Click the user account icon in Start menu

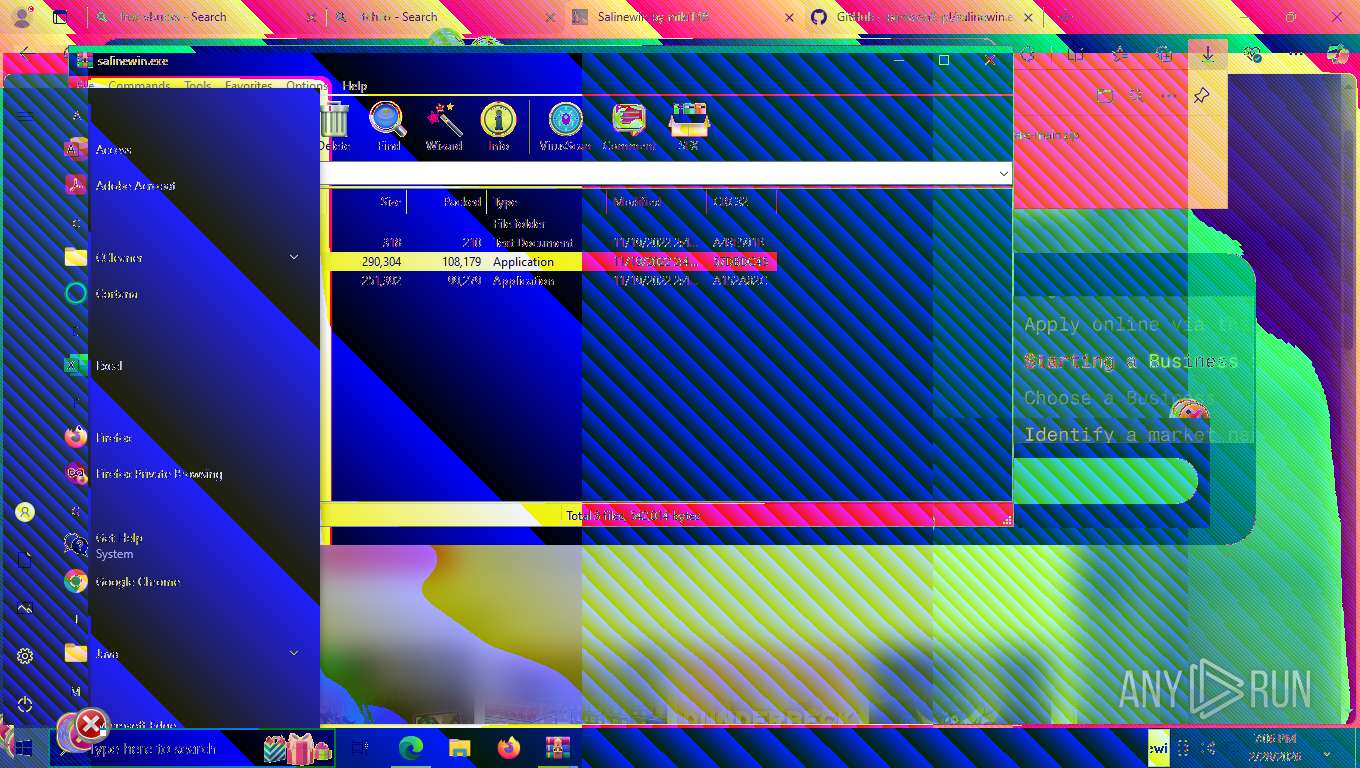[x=25, y=512]
